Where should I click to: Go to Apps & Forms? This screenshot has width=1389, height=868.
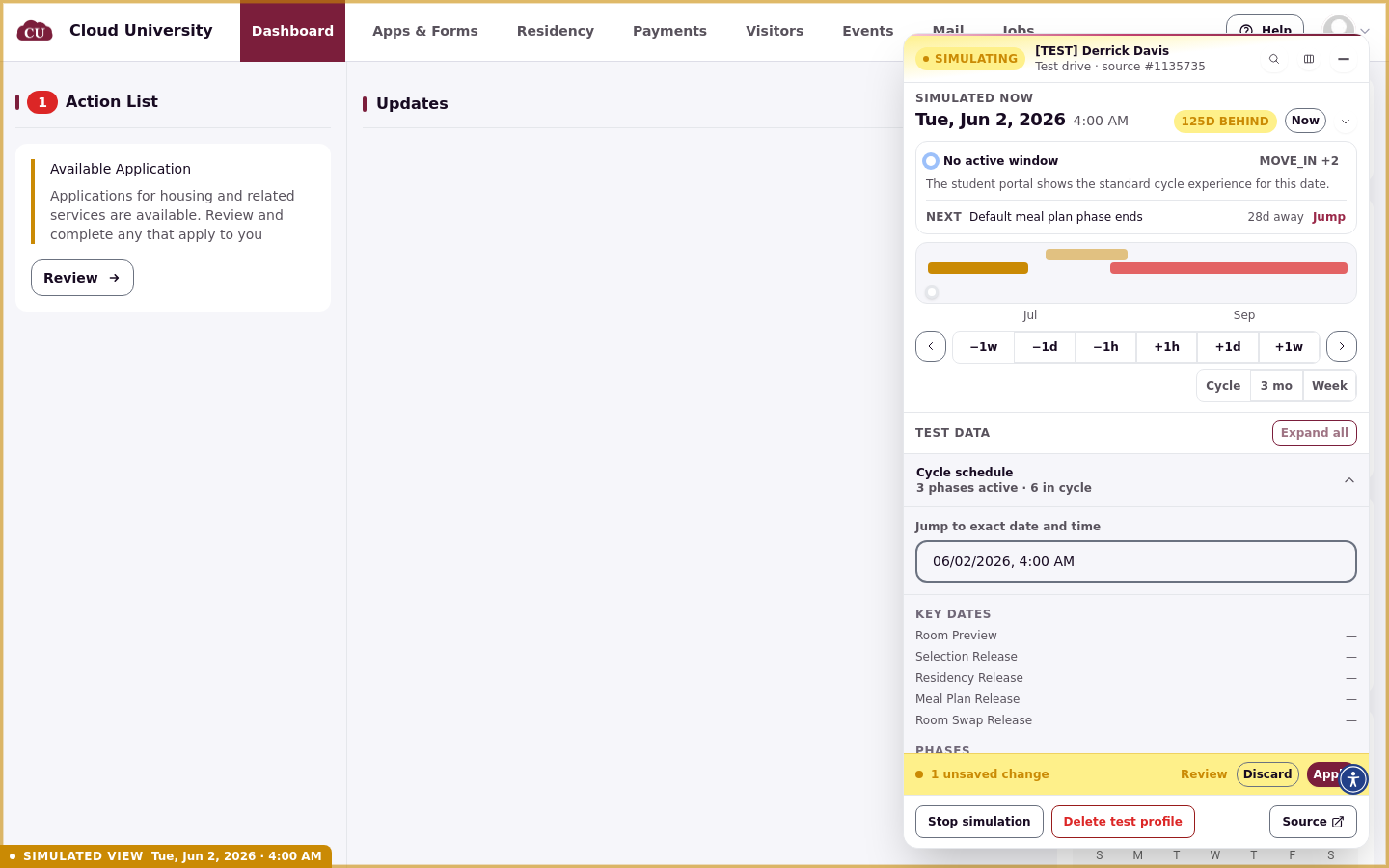(x=425, y=31)
